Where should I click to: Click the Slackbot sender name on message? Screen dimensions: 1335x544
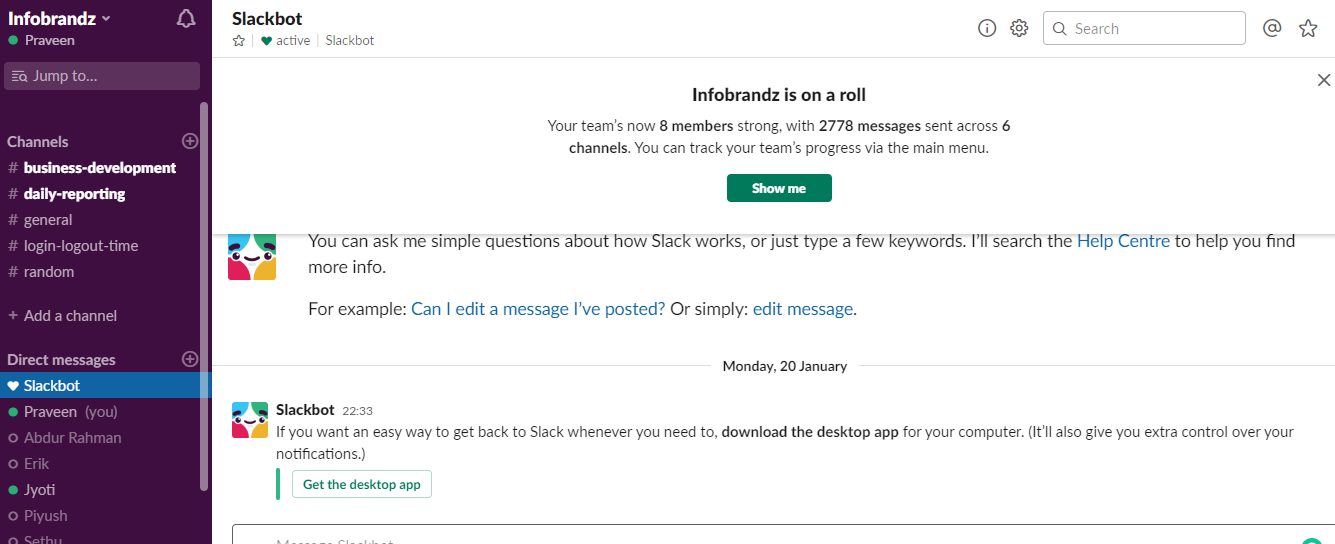click(x=305, y=410)
